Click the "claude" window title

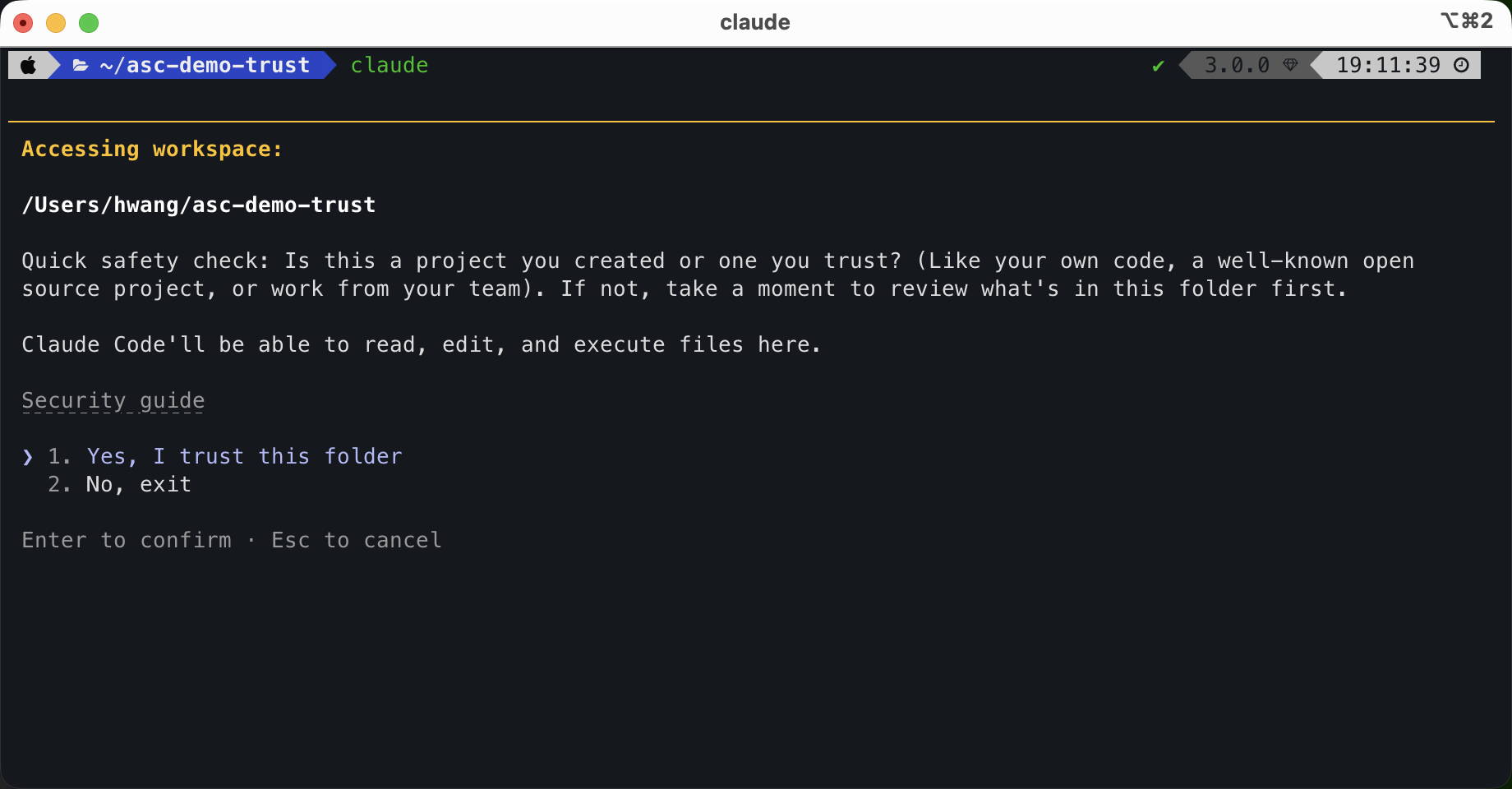755,22
